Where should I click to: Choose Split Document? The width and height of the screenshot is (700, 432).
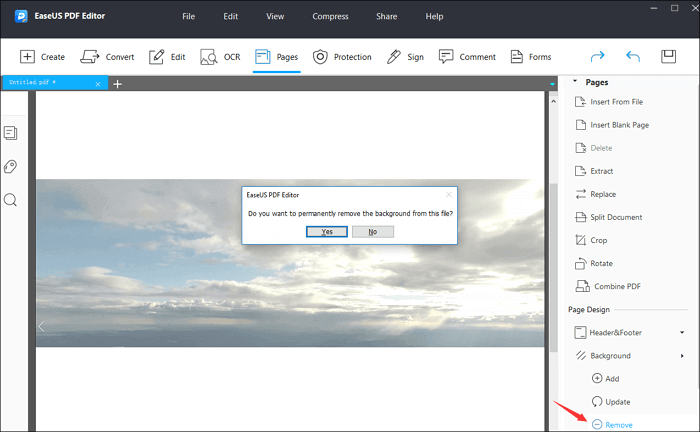tap(609, 217)
